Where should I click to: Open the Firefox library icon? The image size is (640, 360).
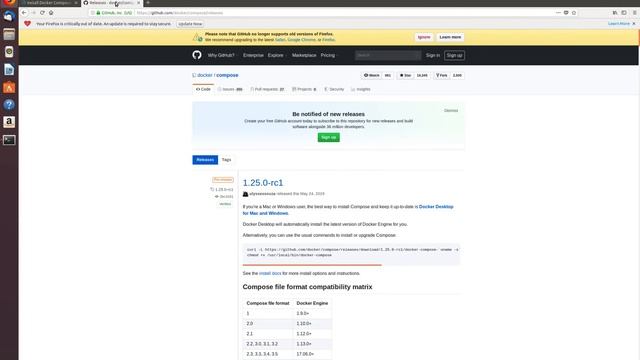click(615, 13)
